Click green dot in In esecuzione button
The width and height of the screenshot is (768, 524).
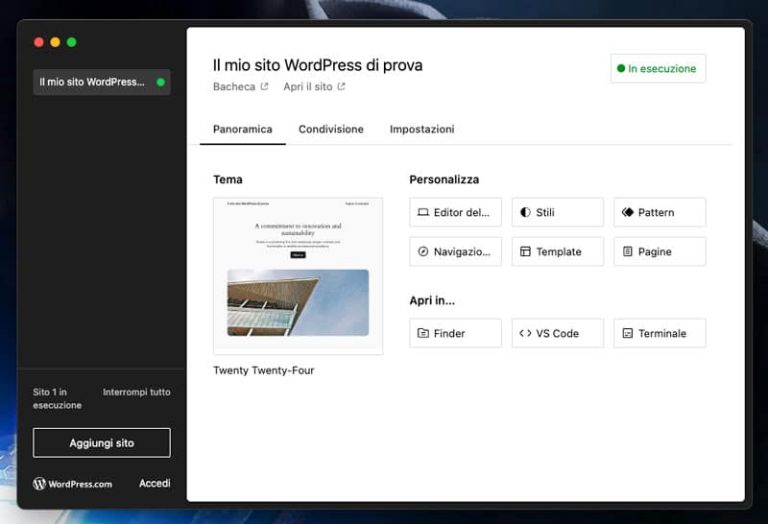(621, 69)
